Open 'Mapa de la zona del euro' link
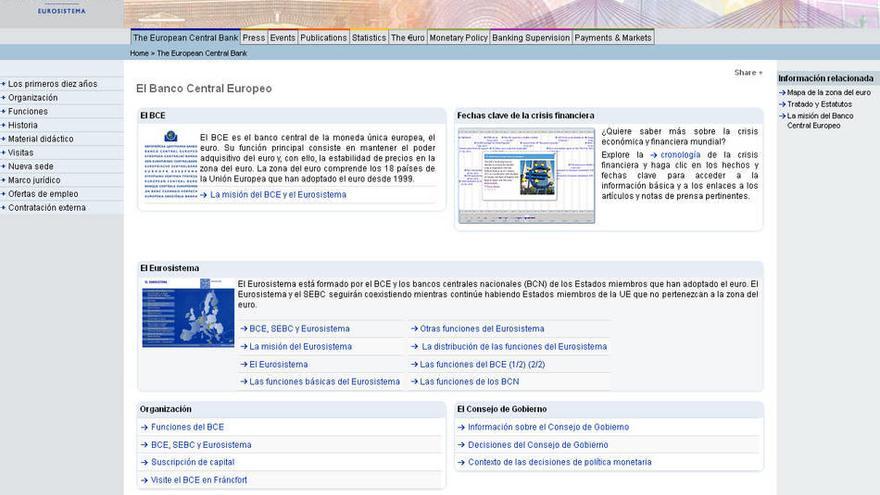The image size is (880, 495). pyautogui.click(x=828, y=92)
